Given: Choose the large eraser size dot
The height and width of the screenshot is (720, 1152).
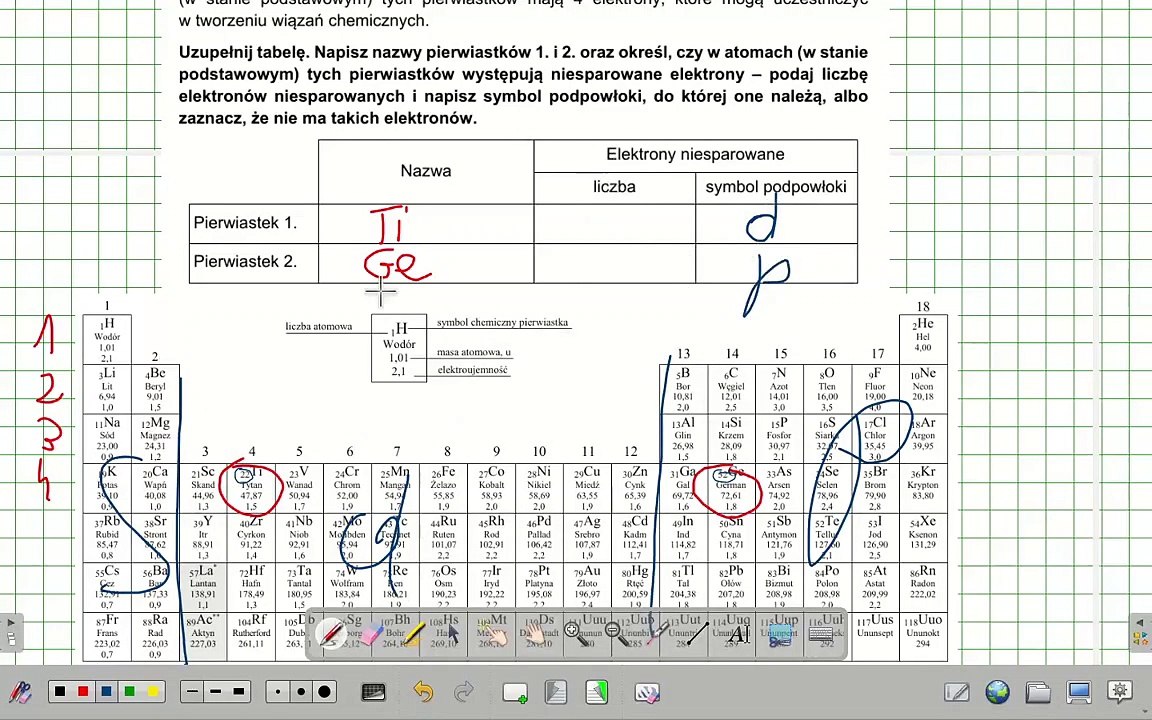Looking at the screenshot, I should pos(325,691).
